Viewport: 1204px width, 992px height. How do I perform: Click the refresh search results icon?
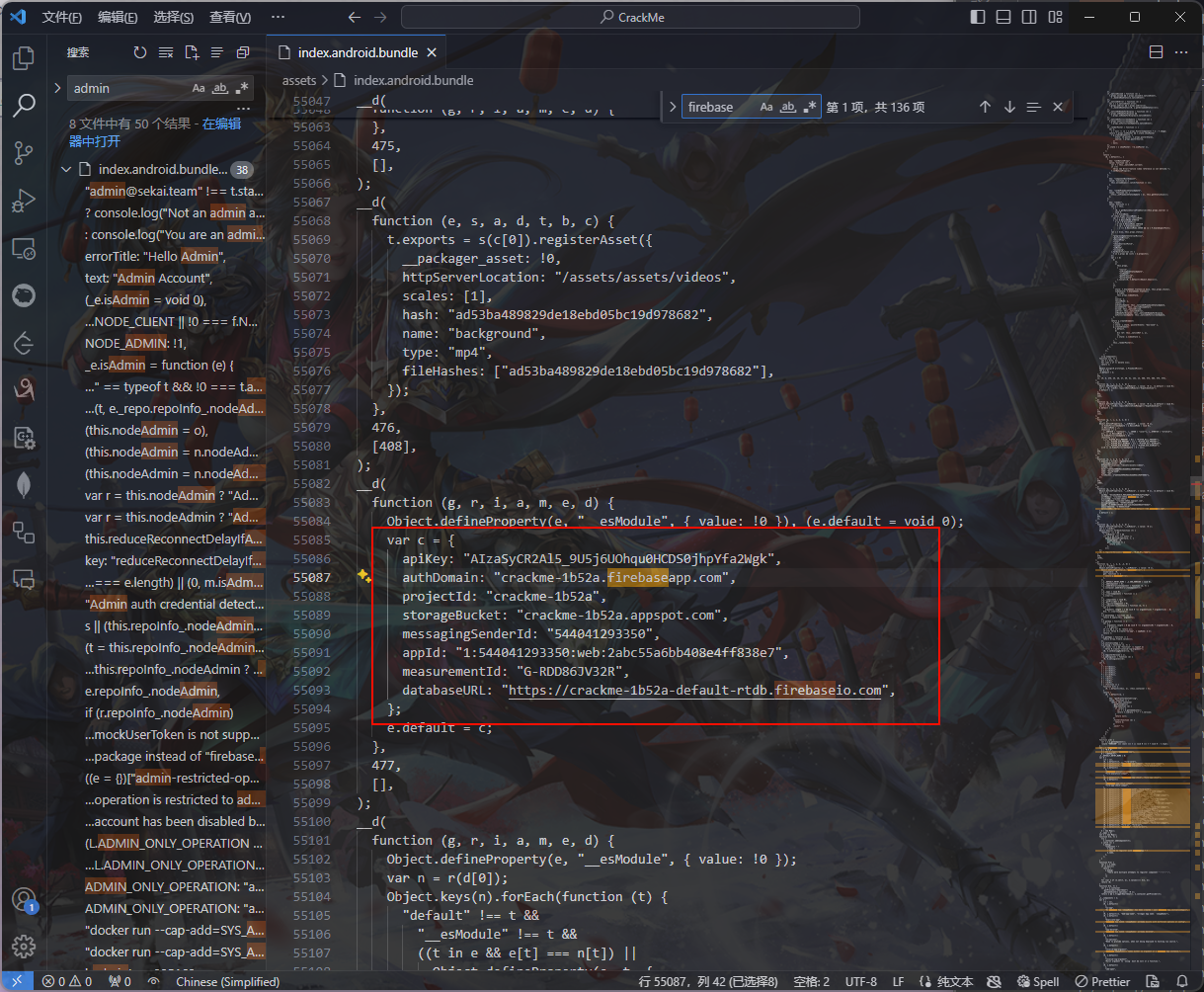[x=139, y=52]
